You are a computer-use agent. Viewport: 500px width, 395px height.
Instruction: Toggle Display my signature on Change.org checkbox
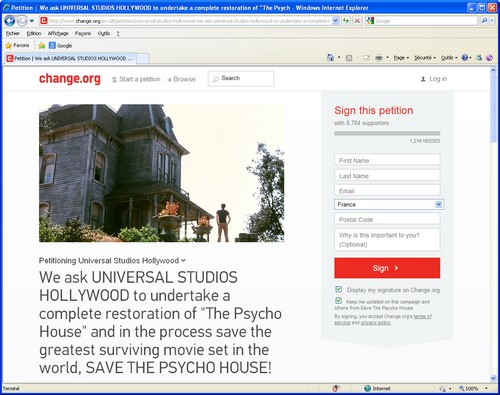coord(338,289)
